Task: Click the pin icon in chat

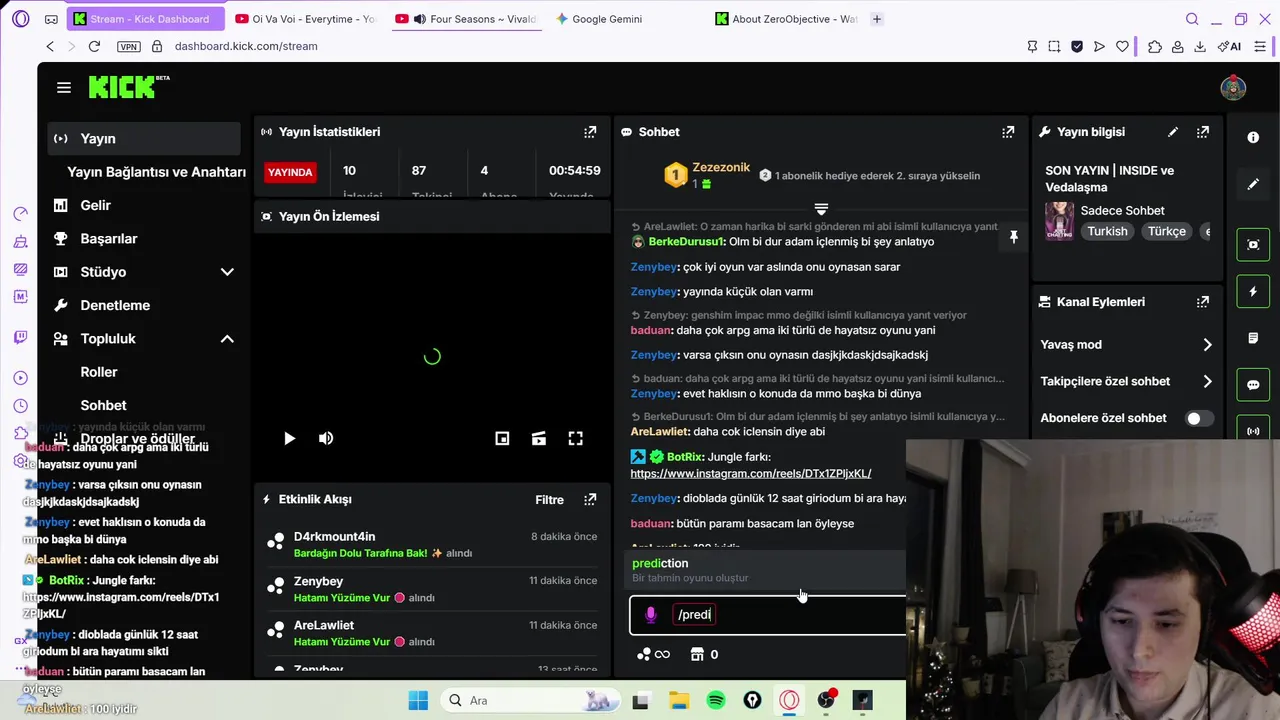Action: tap(1013, 237)
